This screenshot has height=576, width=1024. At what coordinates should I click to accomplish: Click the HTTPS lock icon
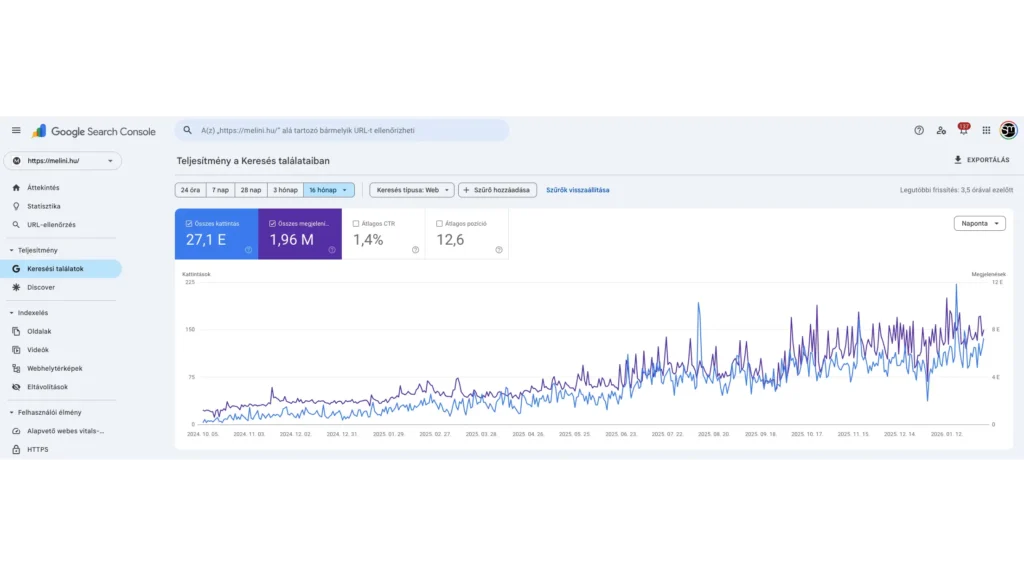[x=16, y=450]
